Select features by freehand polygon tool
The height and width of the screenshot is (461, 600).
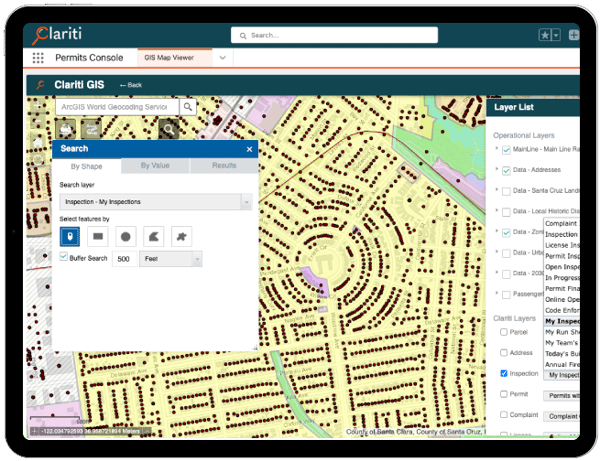coord(181,236)
